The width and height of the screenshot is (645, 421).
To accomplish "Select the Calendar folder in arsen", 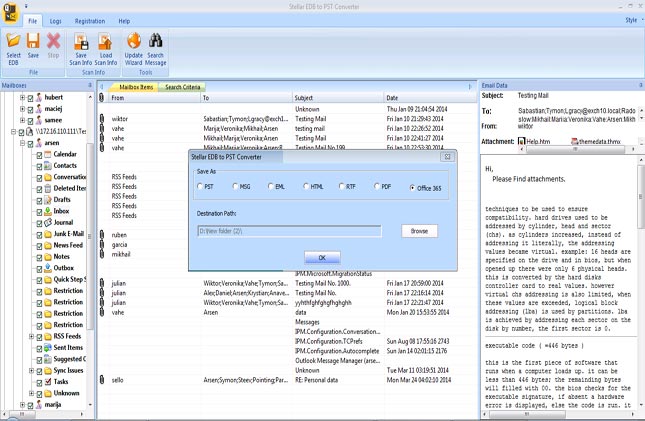I will (x=65, y=154).
